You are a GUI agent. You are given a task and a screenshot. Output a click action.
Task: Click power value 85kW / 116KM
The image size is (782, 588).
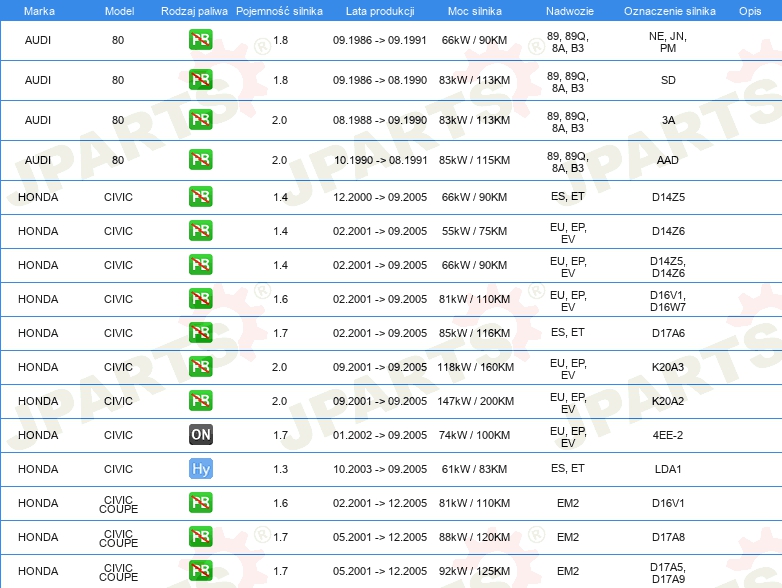474,333
